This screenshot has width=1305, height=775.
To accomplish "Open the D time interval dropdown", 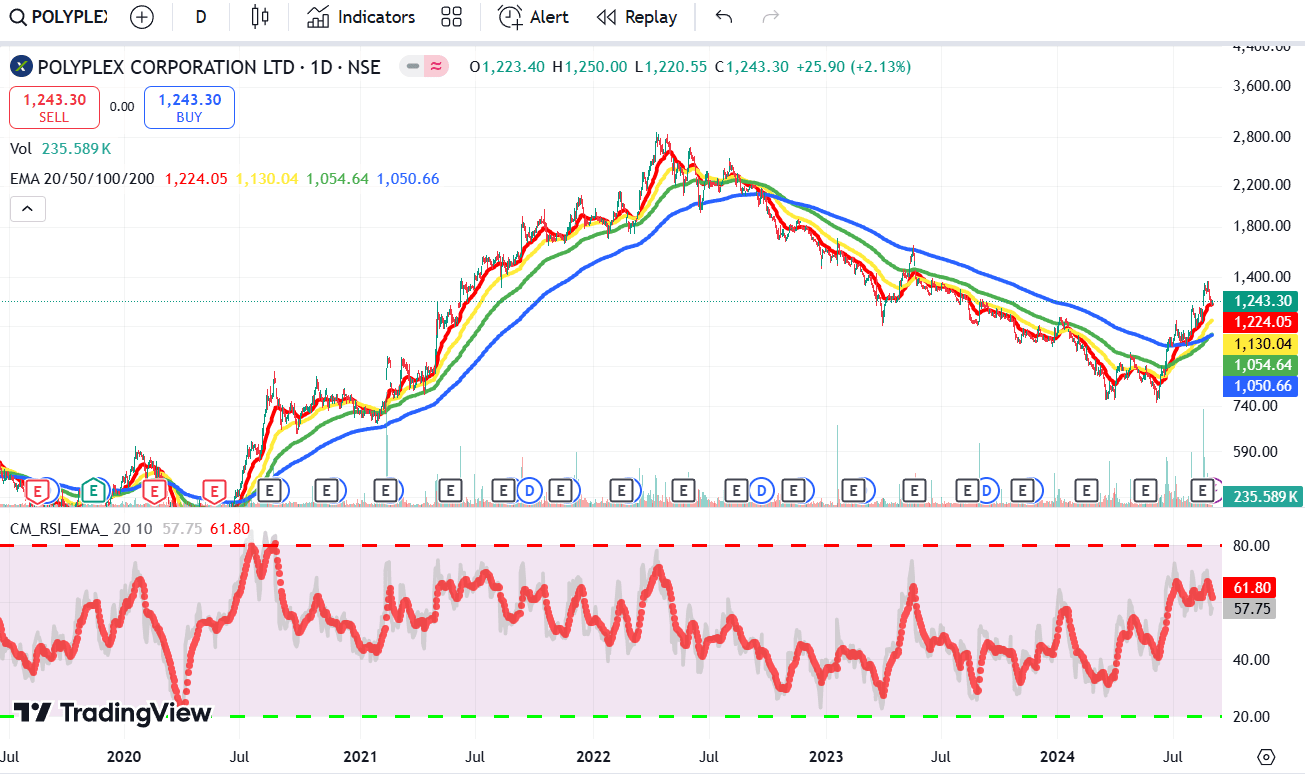I will (201, 17).
